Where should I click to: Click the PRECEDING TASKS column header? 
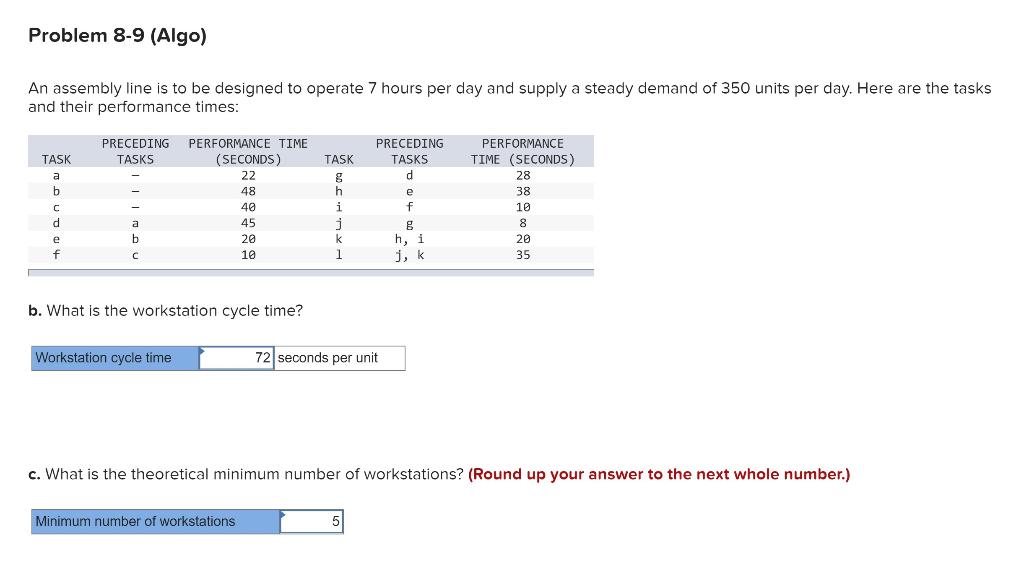pos(135,151)
